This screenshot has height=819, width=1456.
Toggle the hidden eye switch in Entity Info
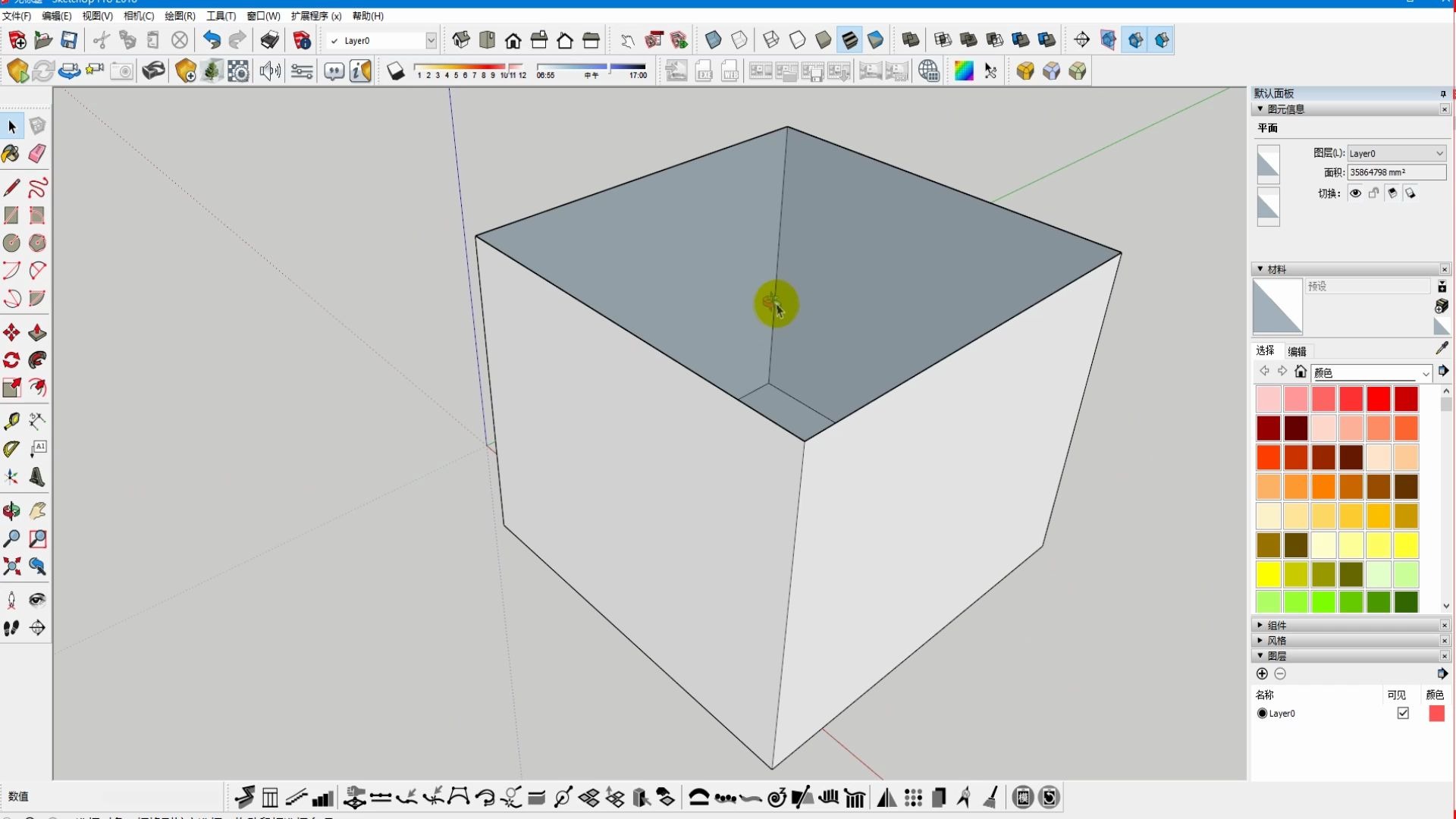1354,193
